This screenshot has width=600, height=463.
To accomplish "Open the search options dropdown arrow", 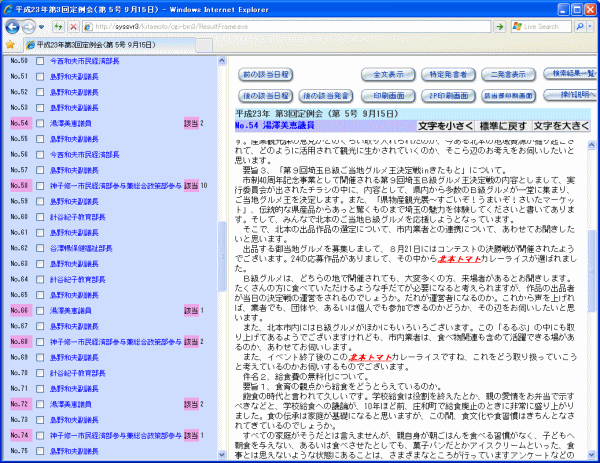I will click(x=590, y=26).
